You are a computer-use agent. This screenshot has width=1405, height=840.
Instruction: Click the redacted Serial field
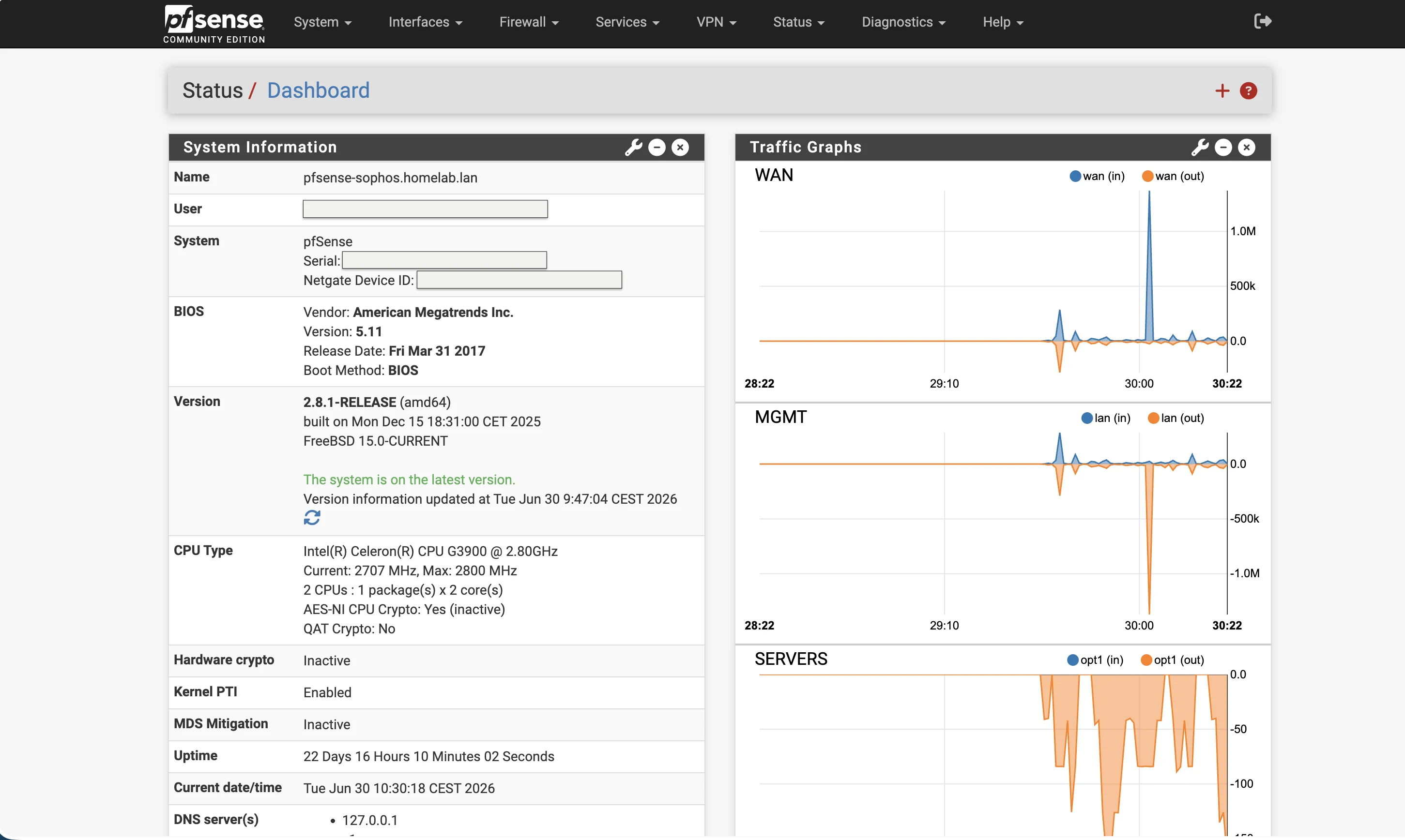click(x=444, y=260)
